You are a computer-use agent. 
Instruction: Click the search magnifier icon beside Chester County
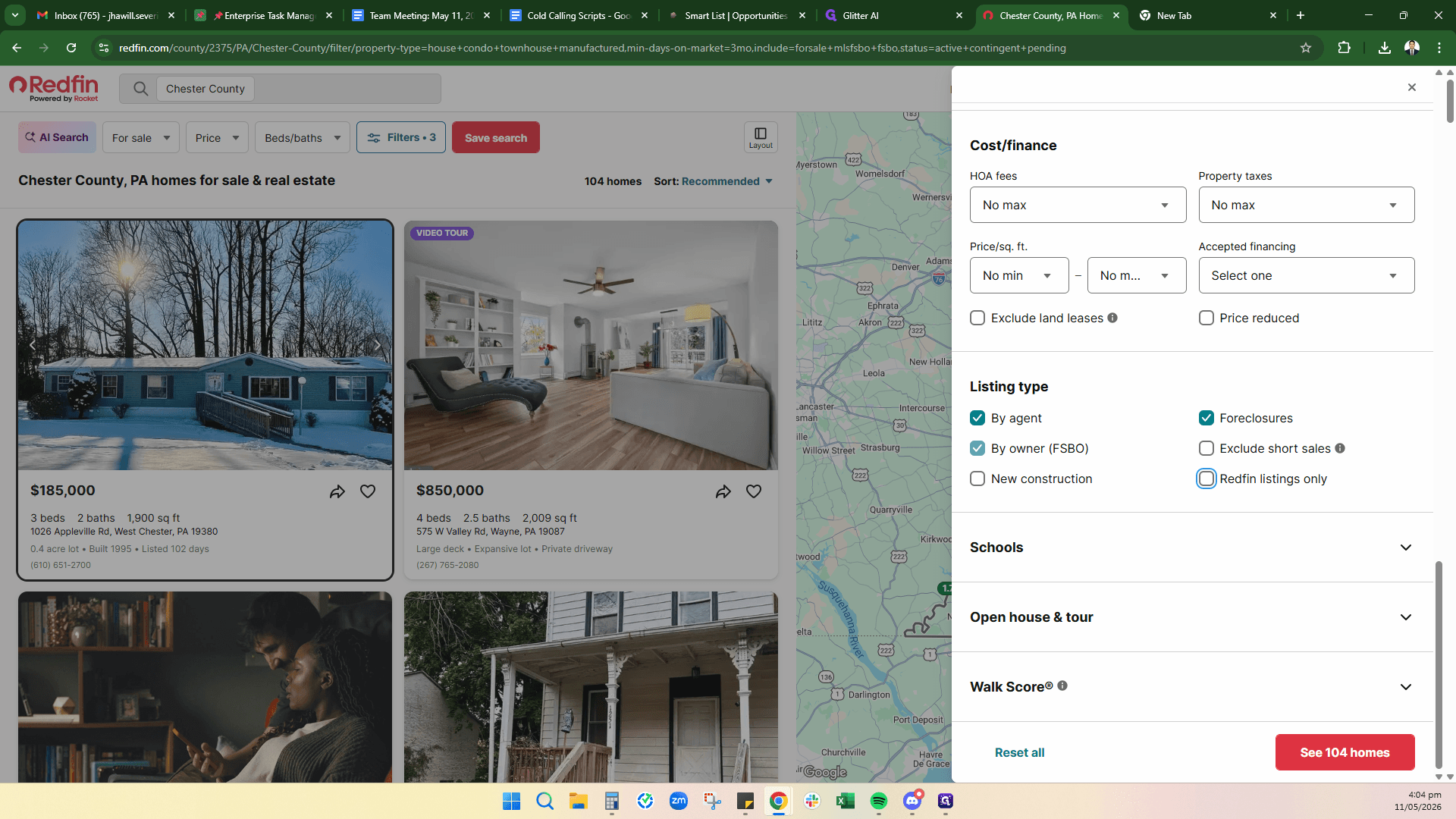tap(140, 89)
